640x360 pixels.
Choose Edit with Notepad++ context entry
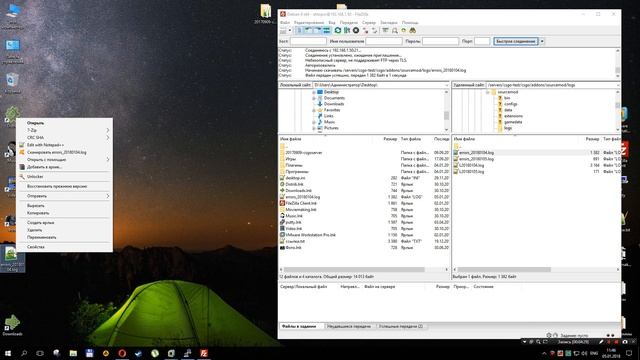(64, 145)
